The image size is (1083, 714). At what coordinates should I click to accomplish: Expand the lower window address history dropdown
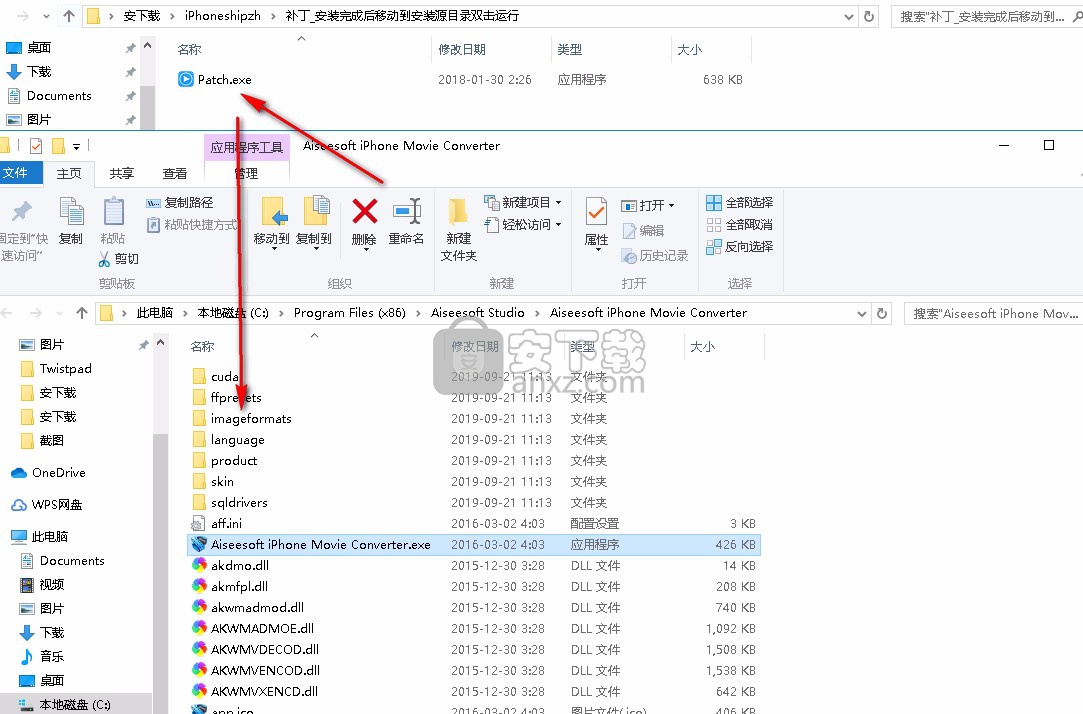(x=862, y=313)
